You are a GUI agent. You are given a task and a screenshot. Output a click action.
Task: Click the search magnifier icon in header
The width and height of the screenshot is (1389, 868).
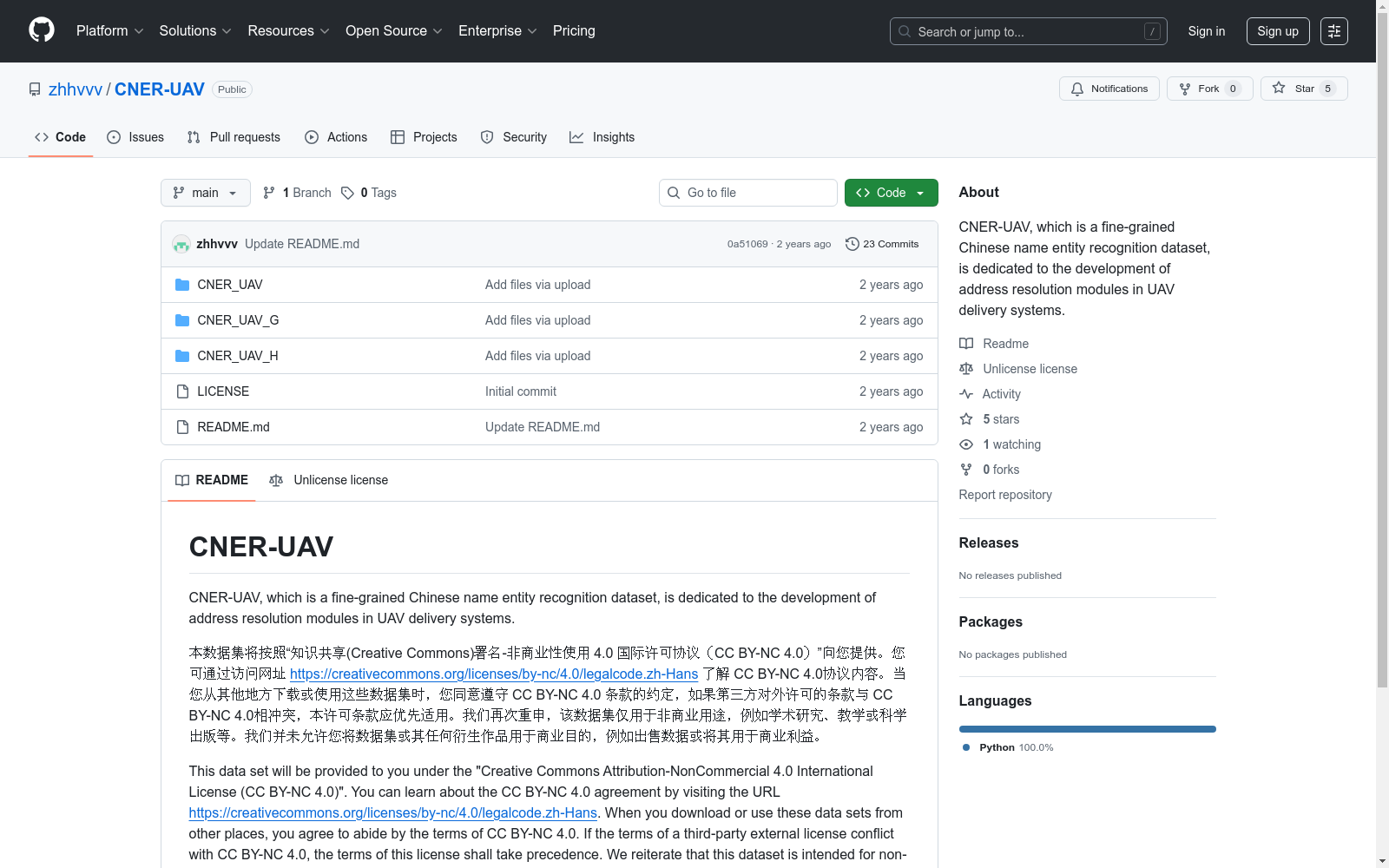905,31
